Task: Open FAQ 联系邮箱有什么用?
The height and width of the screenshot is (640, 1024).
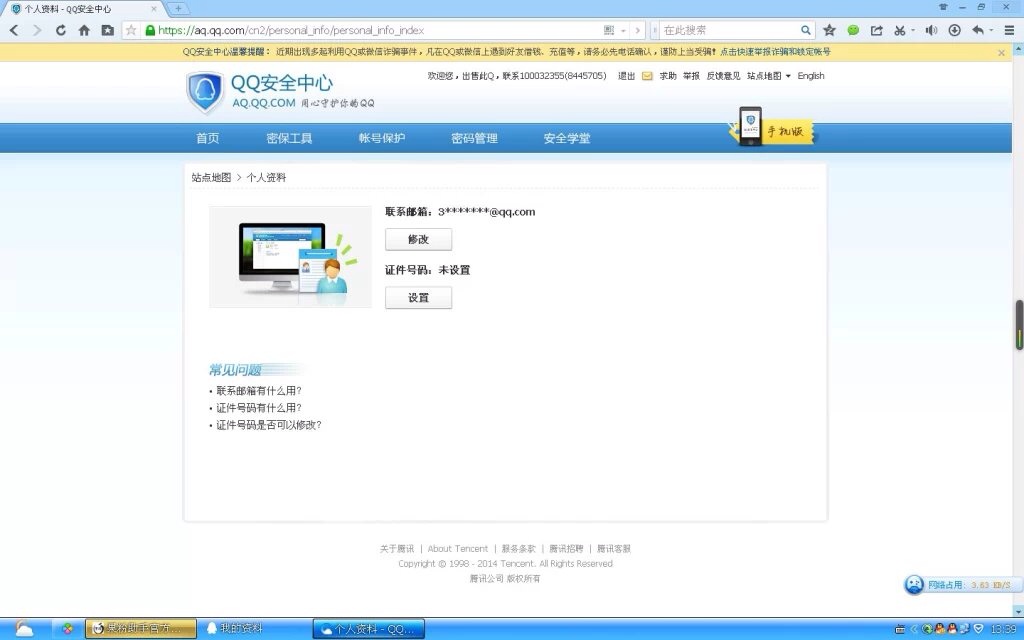Action: click(x=259, y=391)
